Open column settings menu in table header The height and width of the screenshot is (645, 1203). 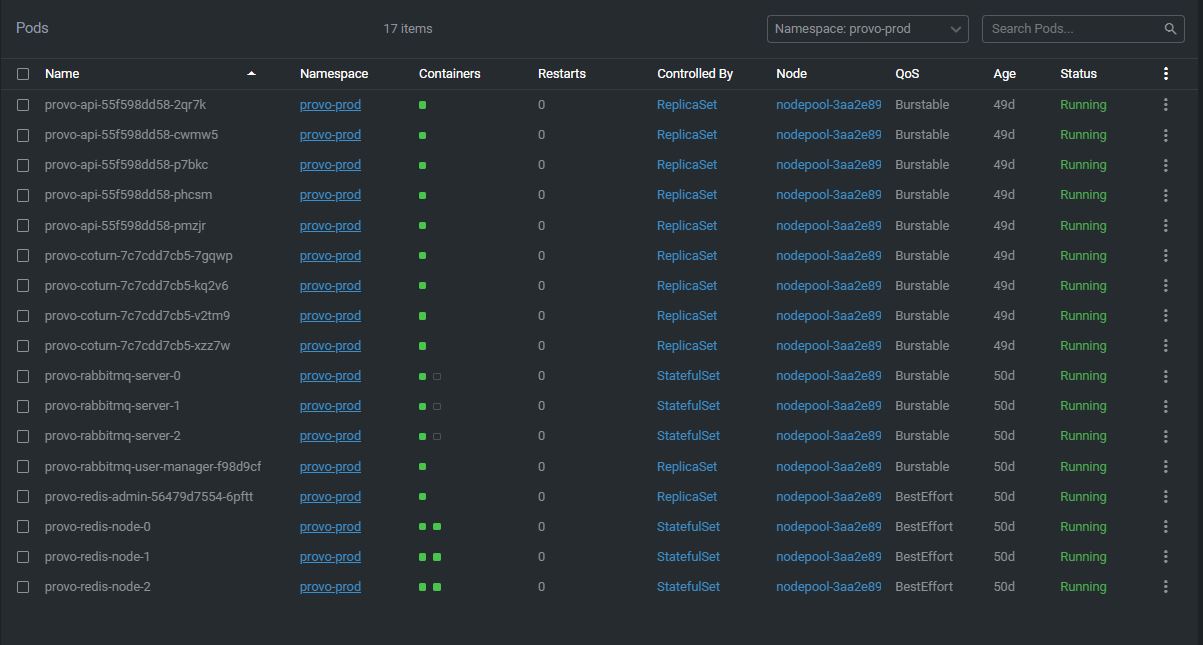click(x=1165, y=74)
